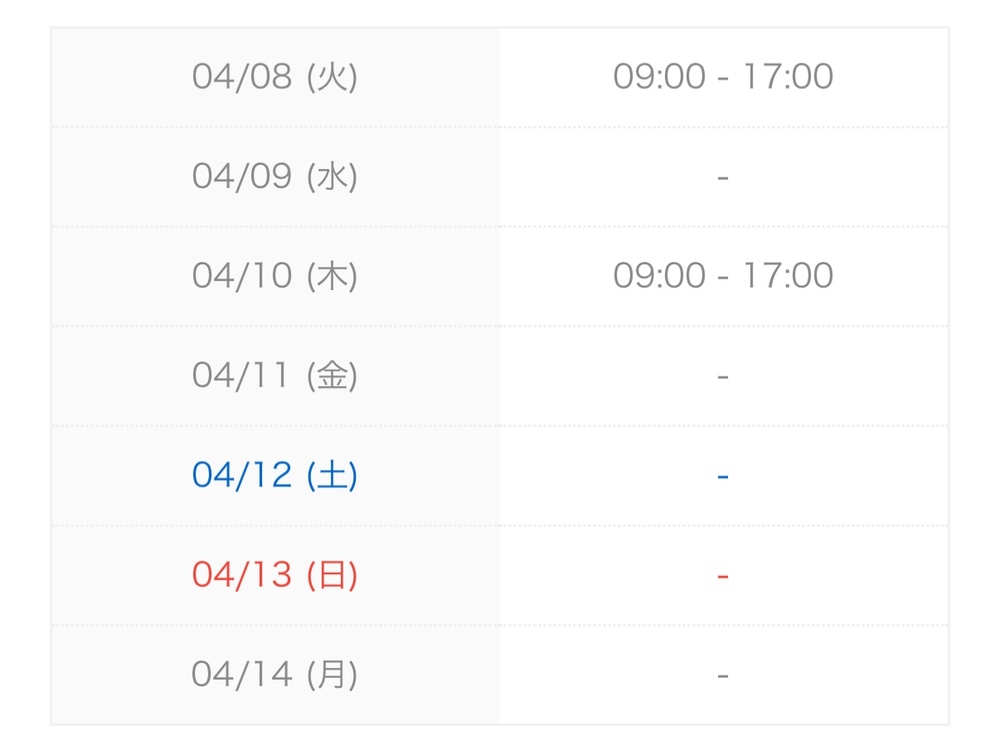The height and width of the screenshot is (750, 1000).
Task: Select the 04/10 (木) date cell
Action: coord(275,276)
